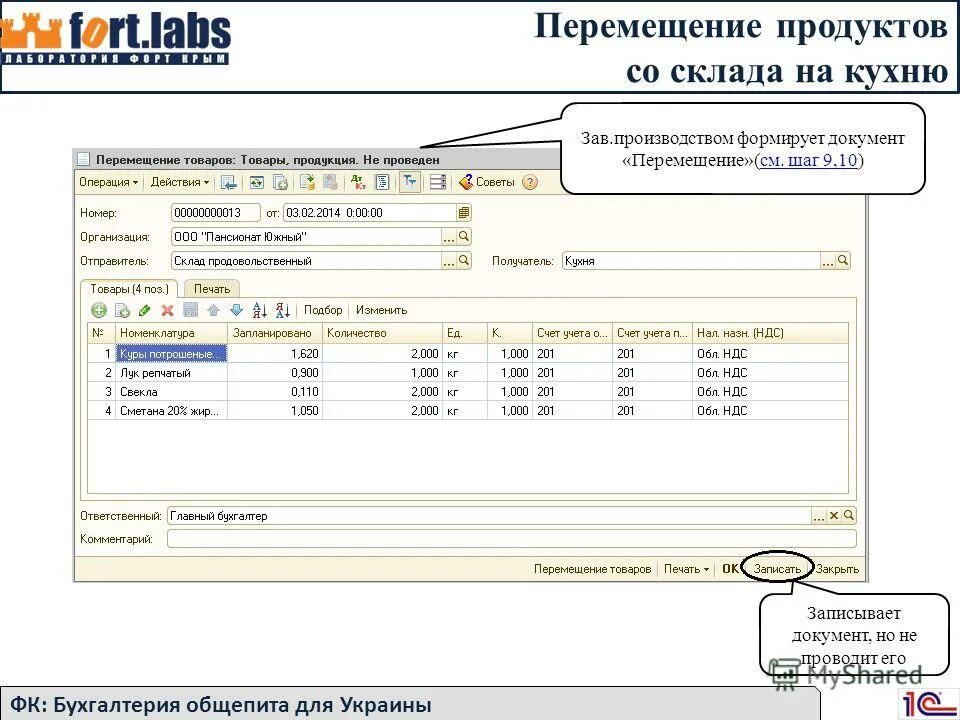Click the Номенклатура column header
This screenshot has width=960, height=720.
pos(171,333)
